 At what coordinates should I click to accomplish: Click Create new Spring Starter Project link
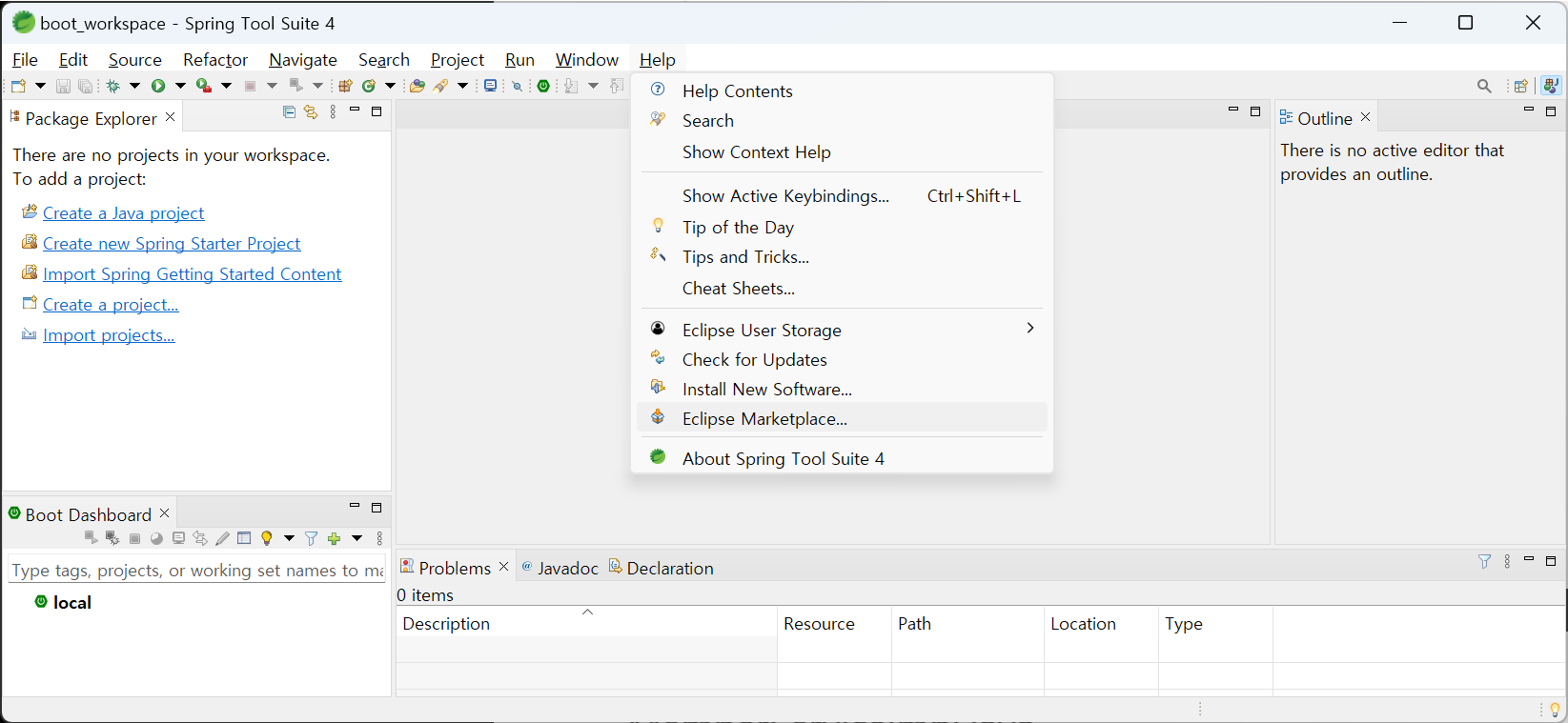pos(172,244)
